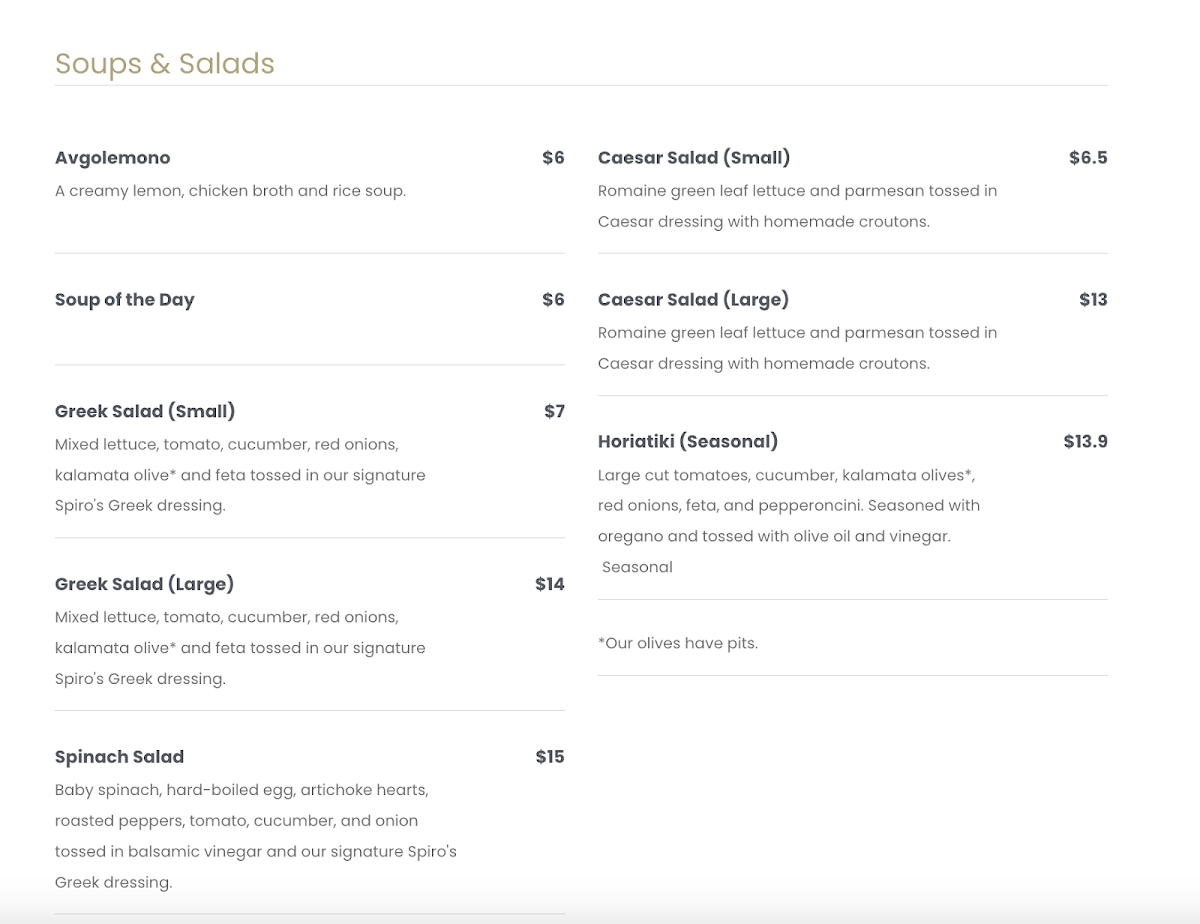Select the Avgolemono menu item title

pyautogui.click(x=113, y=158)
